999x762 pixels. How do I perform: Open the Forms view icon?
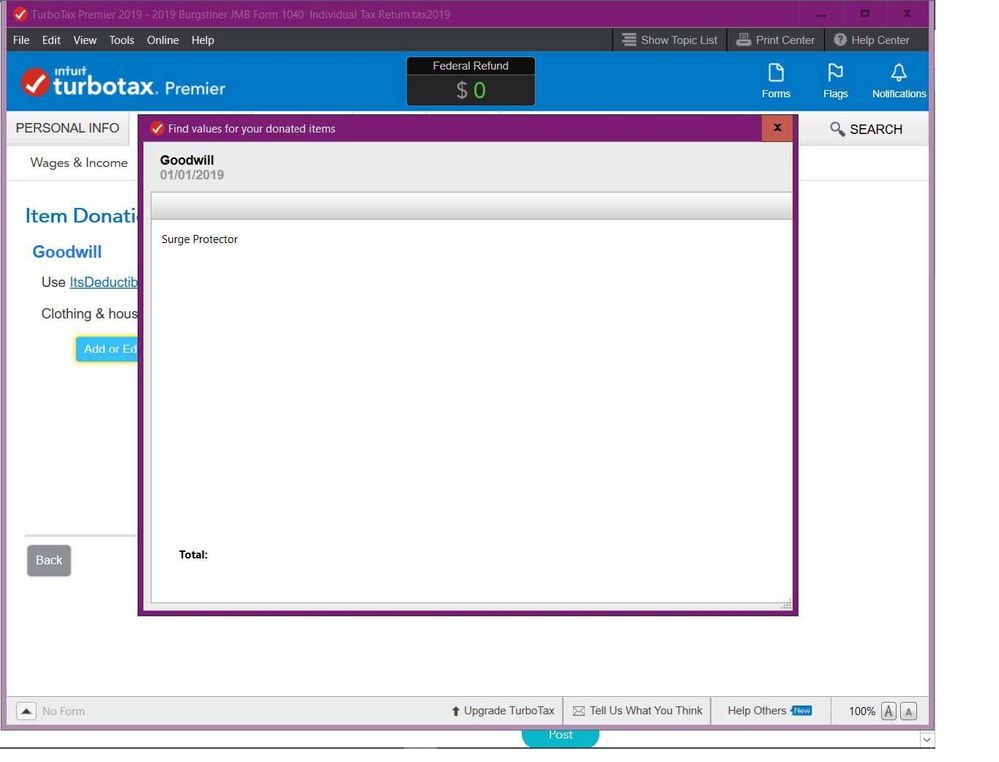(775, 81)
